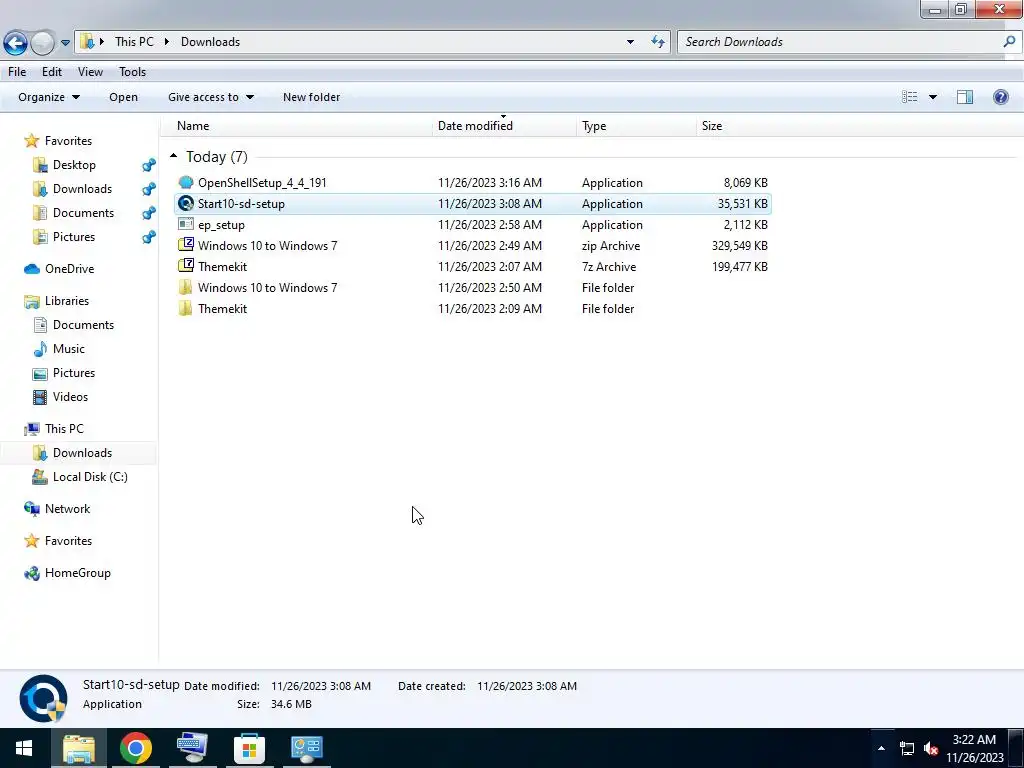This screenshot has height=768, width=1024.
Task: Click the Open toolbar button
Action: click(123, 97)
